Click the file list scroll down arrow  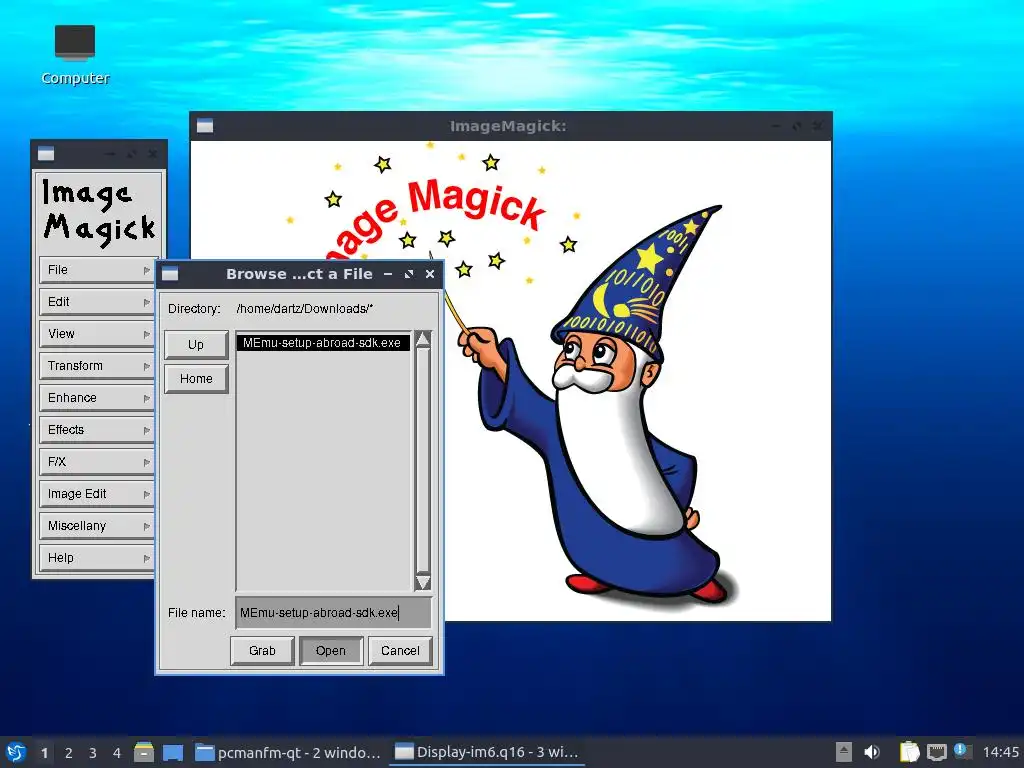[423, 583]
